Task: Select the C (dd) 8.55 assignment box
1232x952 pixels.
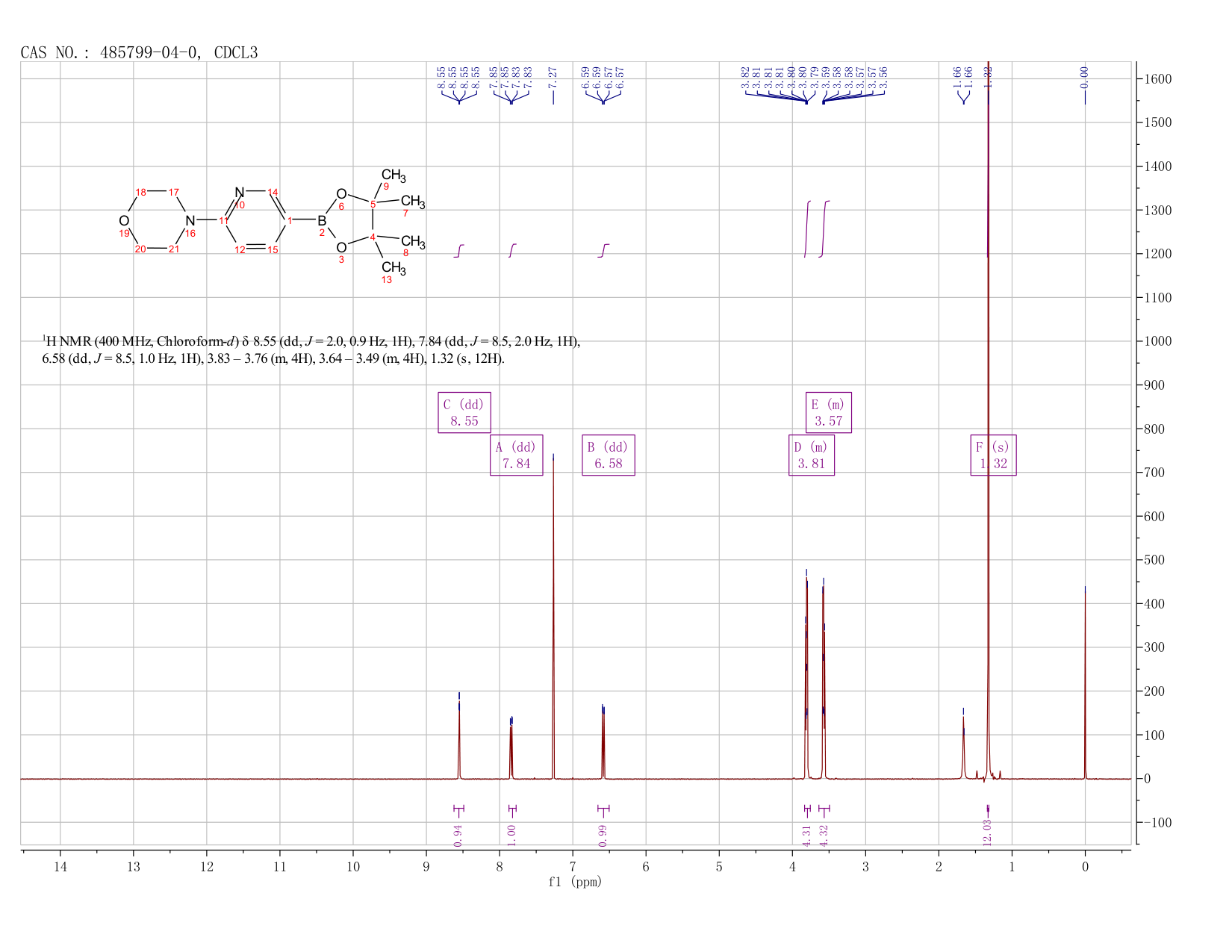Action: [464, 412]
